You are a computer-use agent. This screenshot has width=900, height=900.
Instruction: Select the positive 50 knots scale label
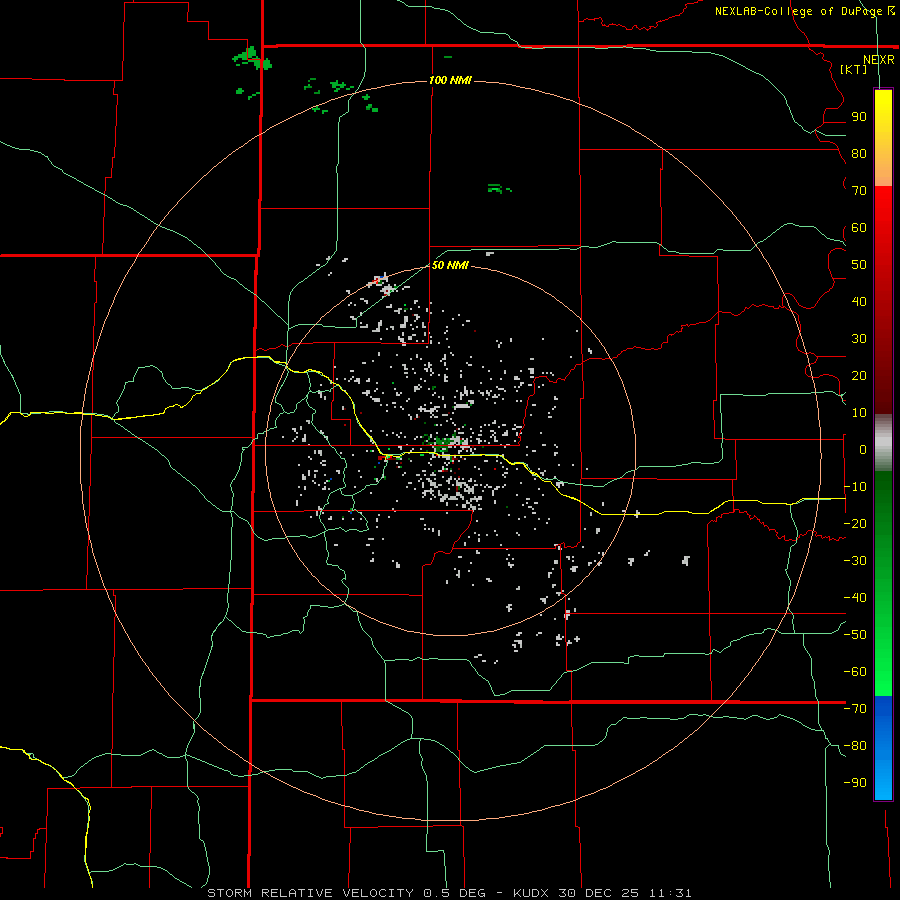coord(859,265)
